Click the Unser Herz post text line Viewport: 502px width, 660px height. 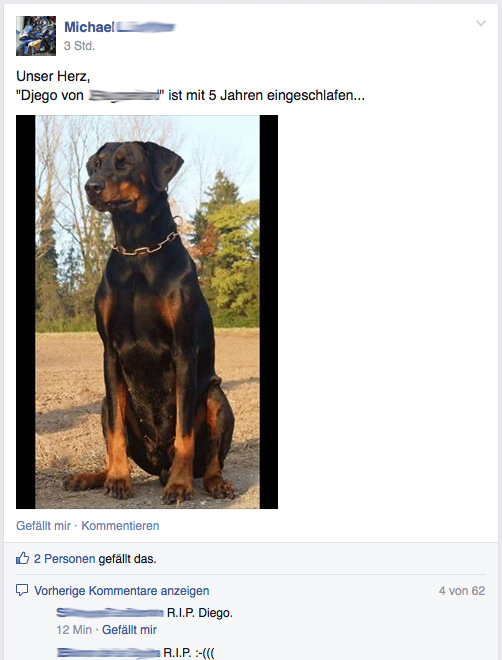pyautogui.click(x=53, y=76)
